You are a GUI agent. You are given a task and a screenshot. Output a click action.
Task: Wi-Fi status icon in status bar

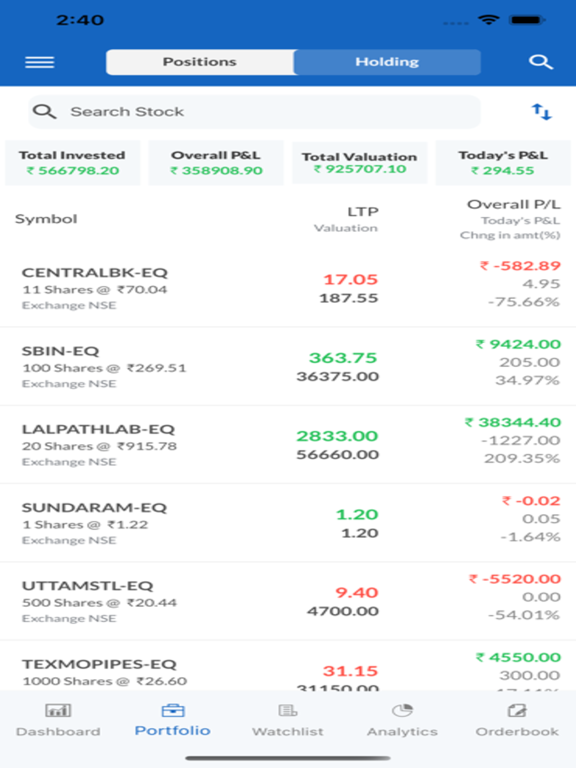(489, 20)
